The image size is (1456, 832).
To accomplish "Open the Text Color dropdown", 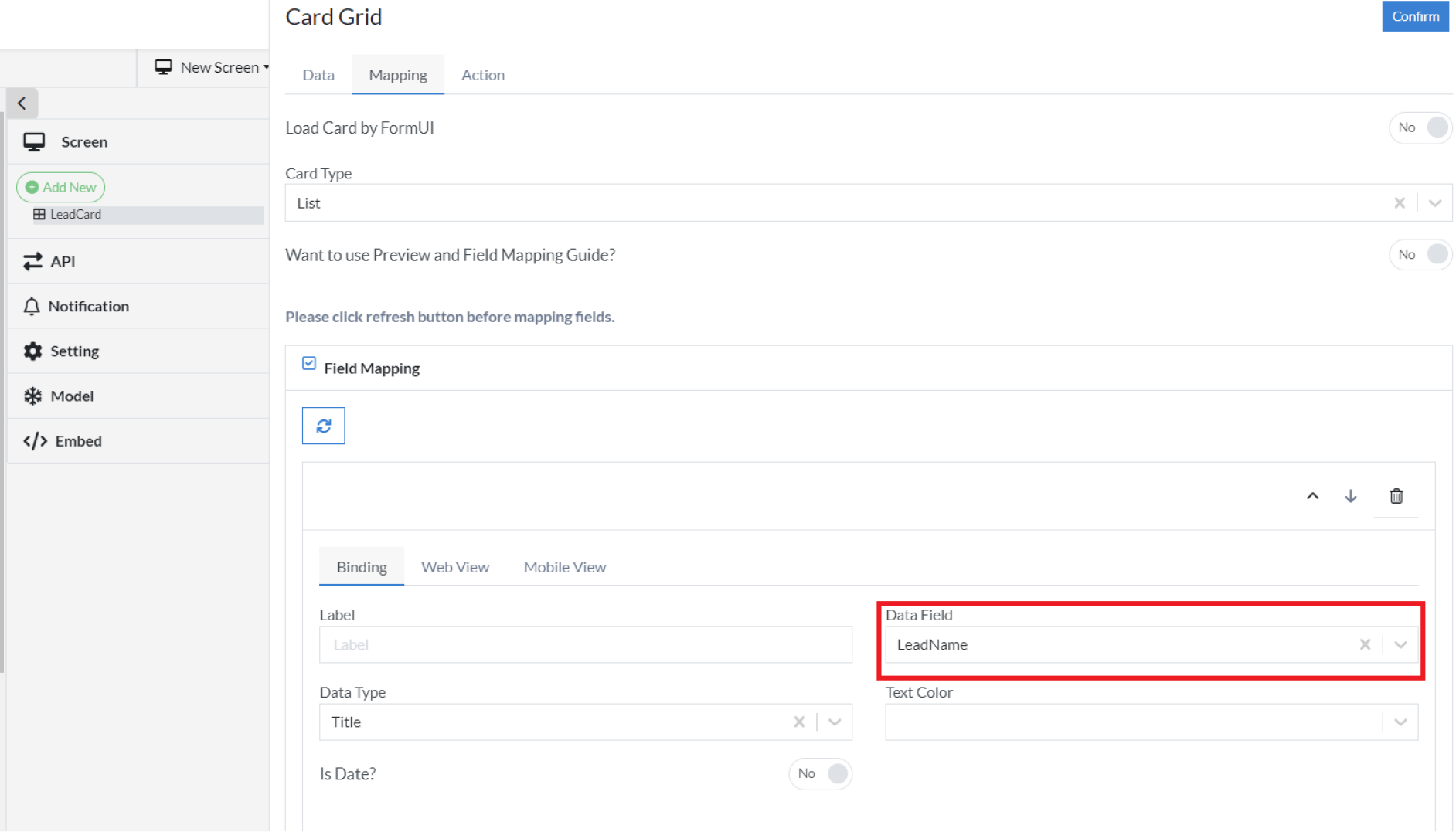I will click(1400, 722).
